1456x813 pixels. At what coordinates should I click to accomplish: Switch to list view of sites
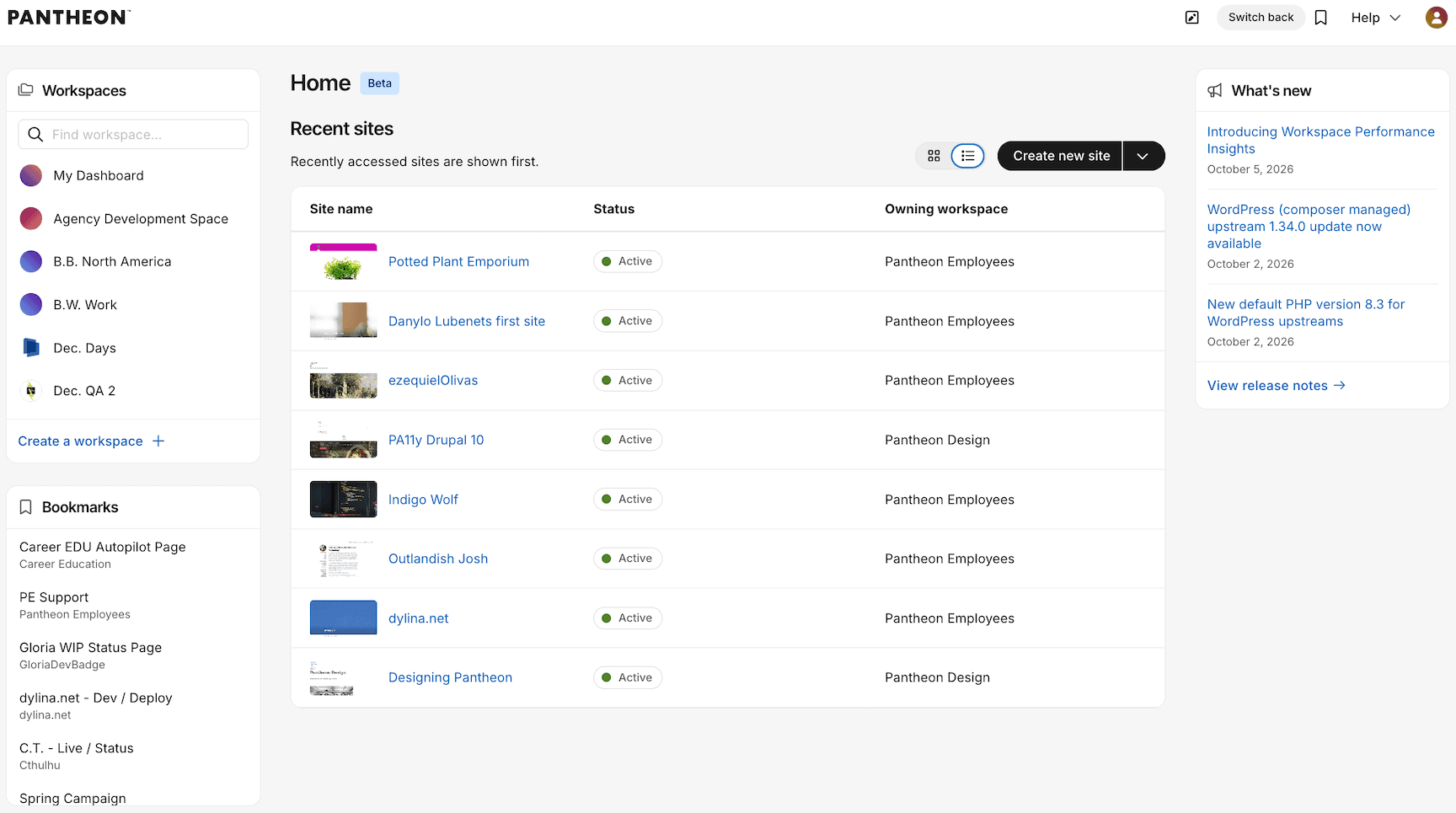pos(968,156)
